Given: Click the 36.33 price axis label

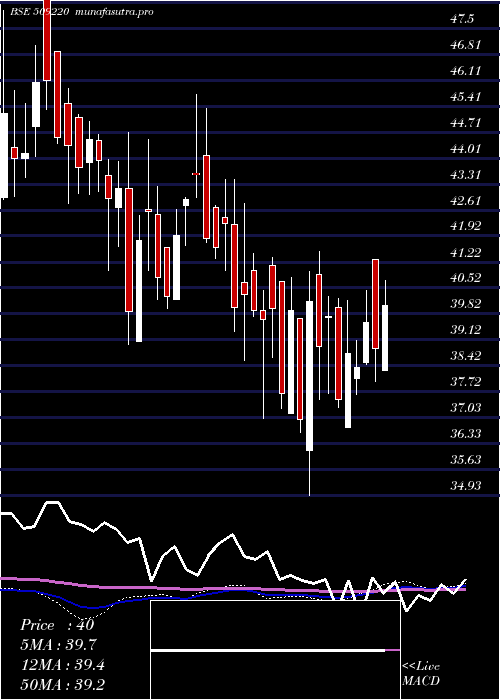Looking at the screenshot, I should (x=465, y=433).
